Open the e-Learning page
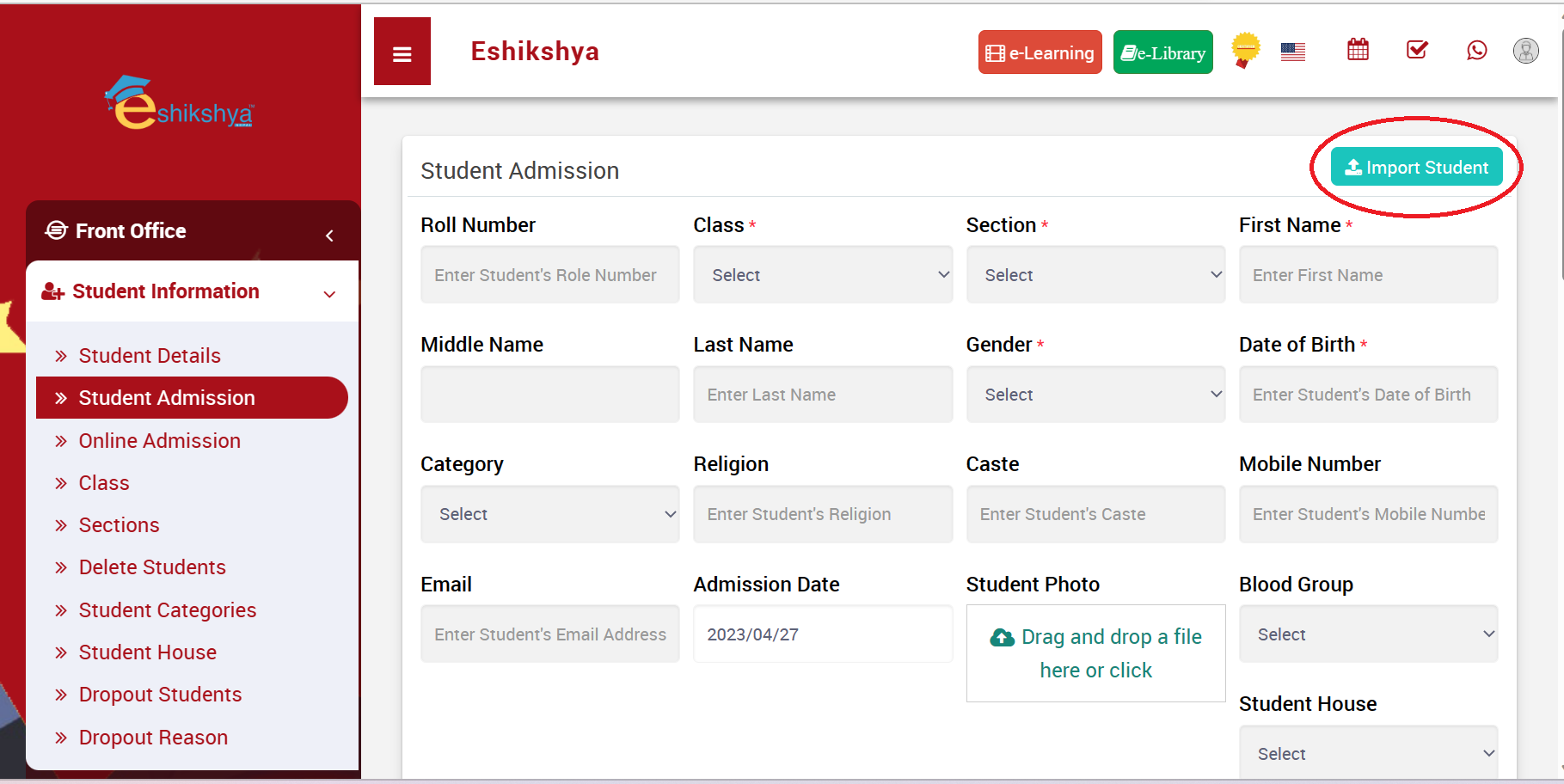The image size is (1564, 784). click(1040, 52)
